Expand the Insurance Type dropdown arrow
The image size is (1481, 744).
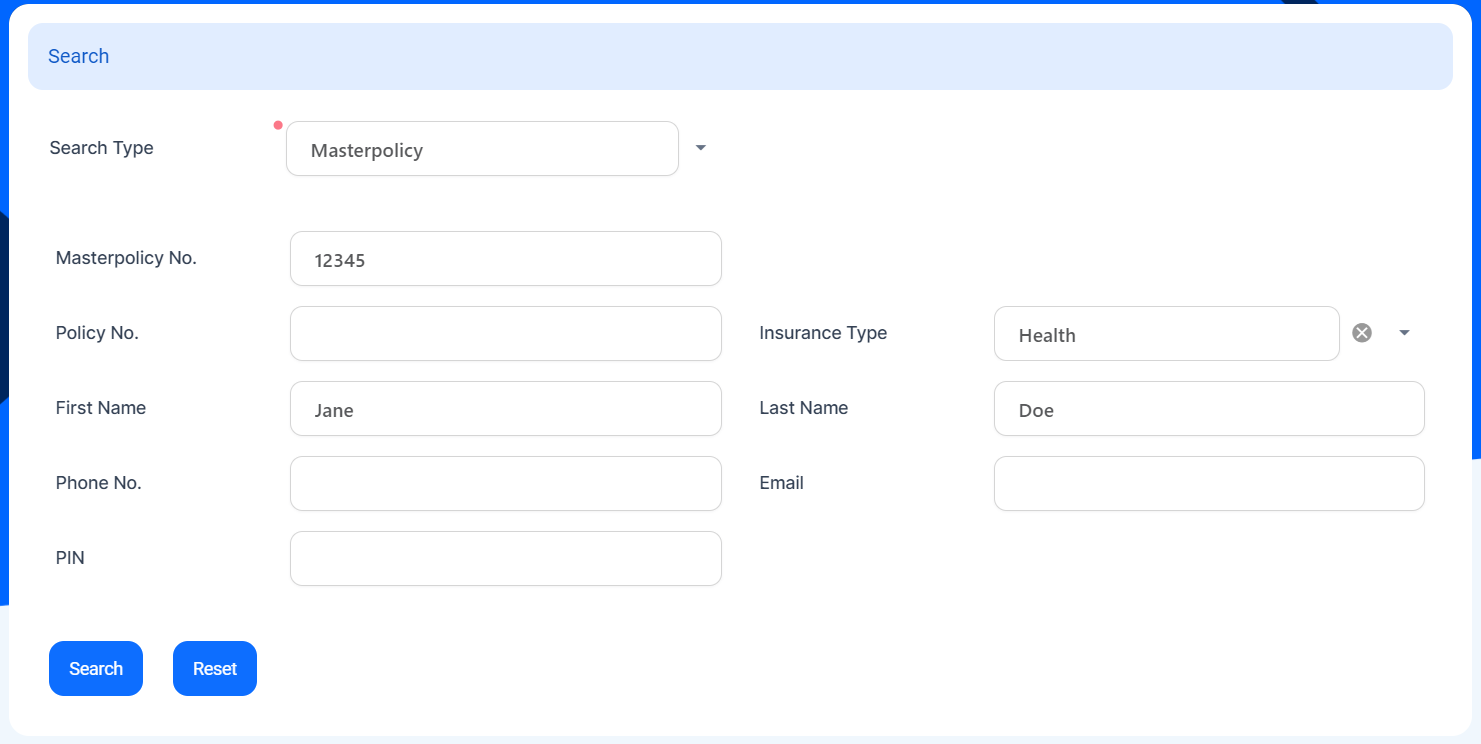1404,333
